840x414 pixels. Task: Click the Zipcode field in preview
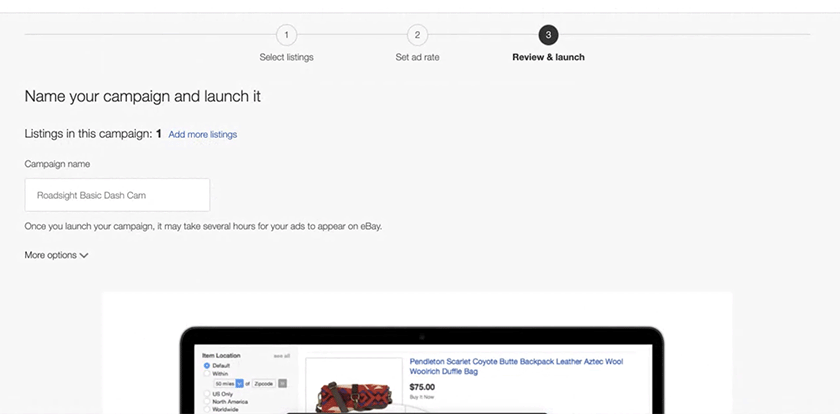[x=264, y=383]
